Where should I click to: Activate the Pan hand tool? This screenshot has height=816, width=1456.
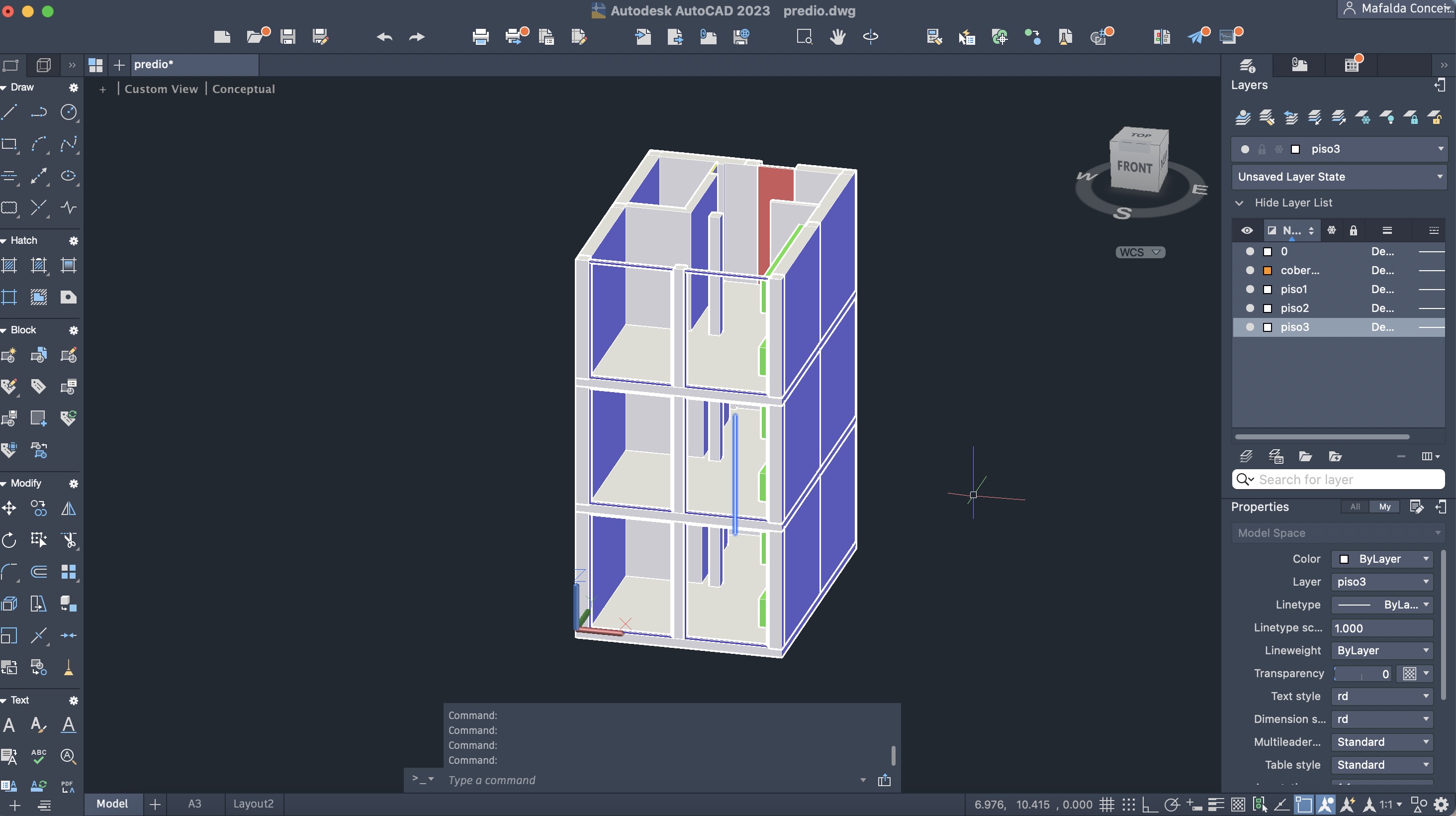[837, 37]
